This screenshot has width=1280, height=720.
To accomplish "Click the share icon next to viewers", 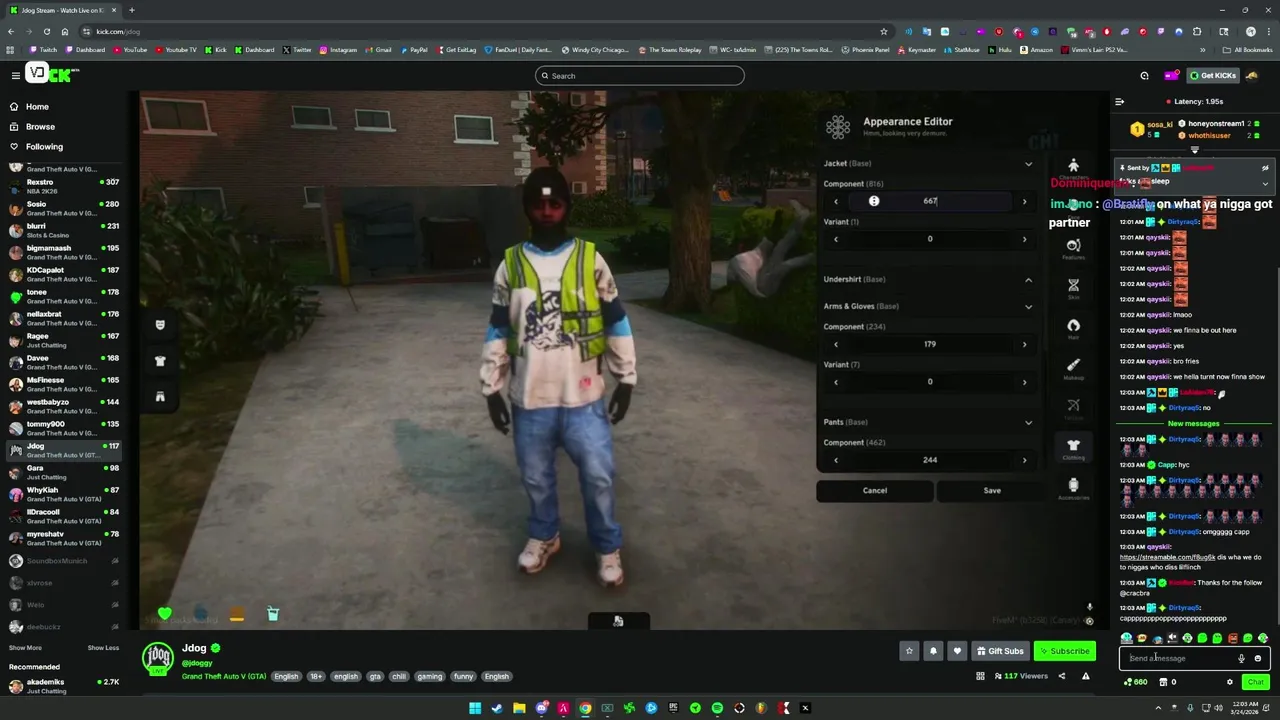I will (x=1062, y=676).
